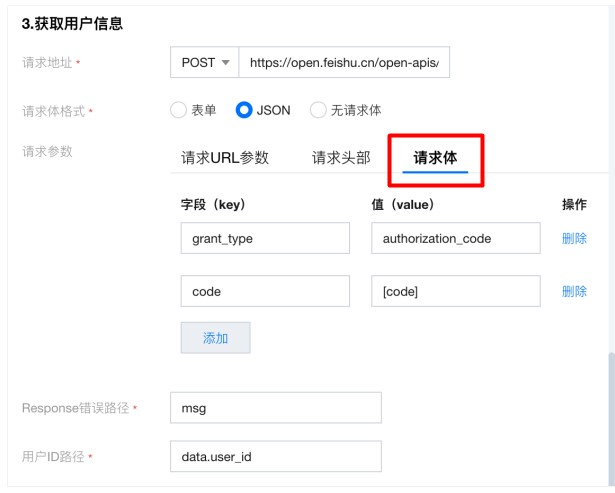This screenshot has width=615, height=493.
Task: Select the JSON radio button
Action: pyautogui.click(x=244, y=110)
